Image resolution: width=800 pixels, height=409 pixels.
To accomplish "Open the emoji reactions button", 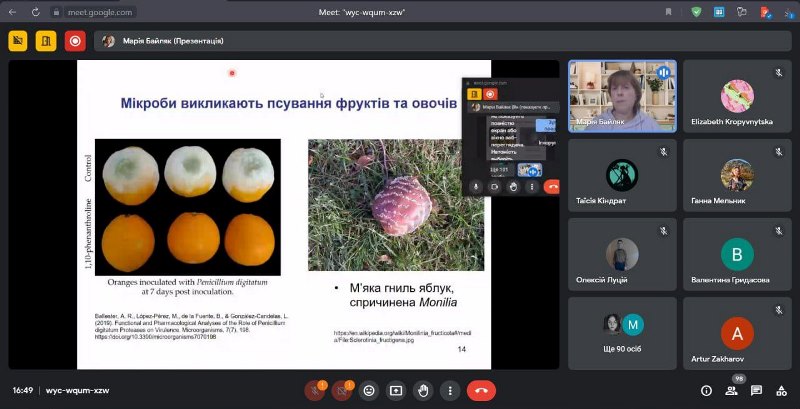I will [x=370, y=390].
